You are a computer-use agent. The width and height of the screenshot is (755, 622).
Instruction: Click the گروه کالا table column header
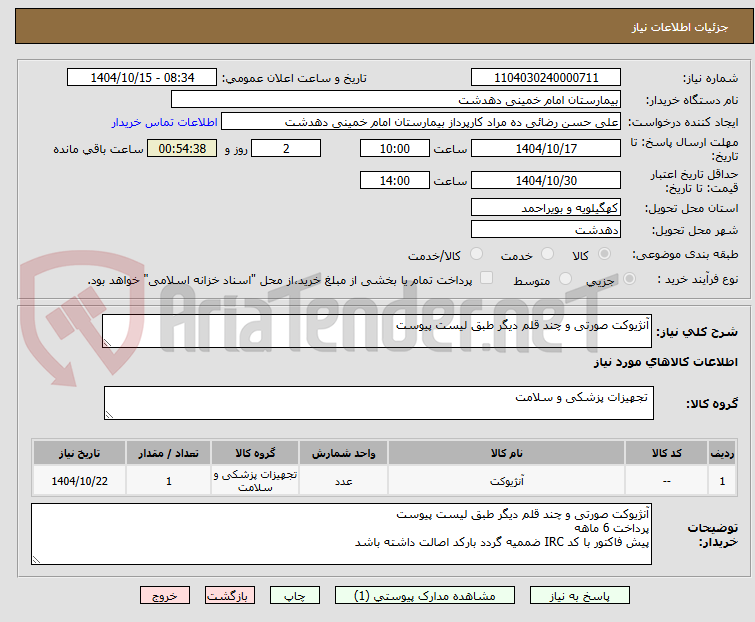pyautogui.click(x=255, y=453)
